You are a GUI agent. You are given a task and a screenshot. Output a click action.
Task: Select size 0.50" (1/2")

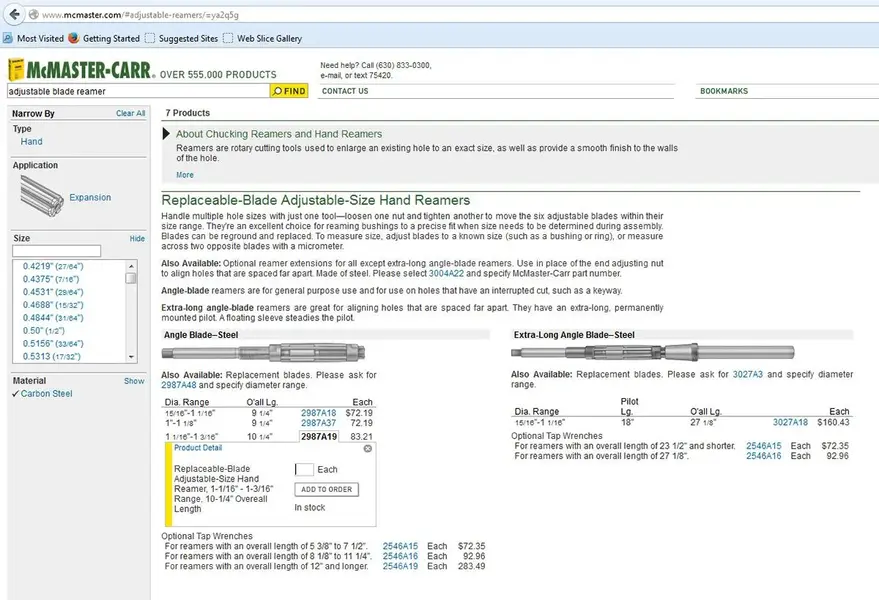pos(44,331)
